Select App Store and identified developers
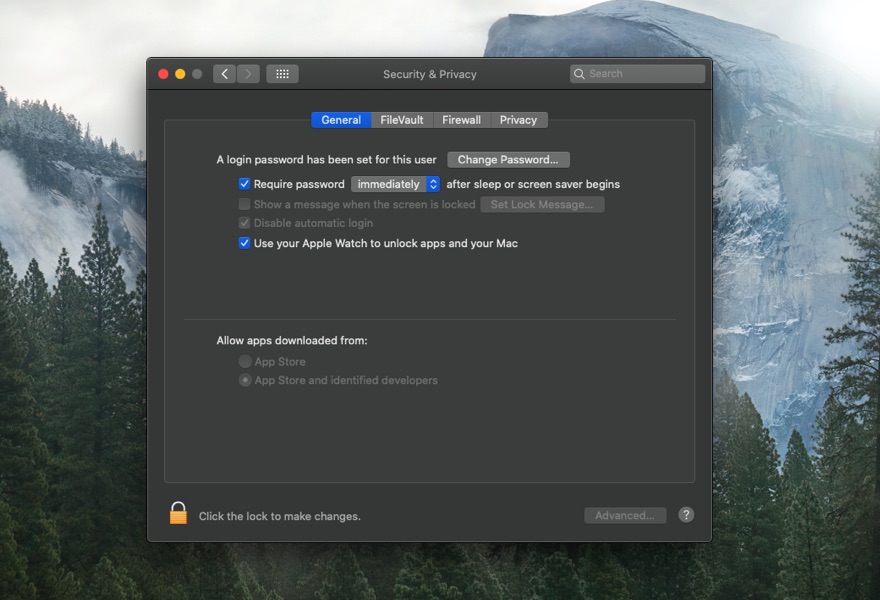The width and height of the screenshot is (880, 600). (245, 380)
